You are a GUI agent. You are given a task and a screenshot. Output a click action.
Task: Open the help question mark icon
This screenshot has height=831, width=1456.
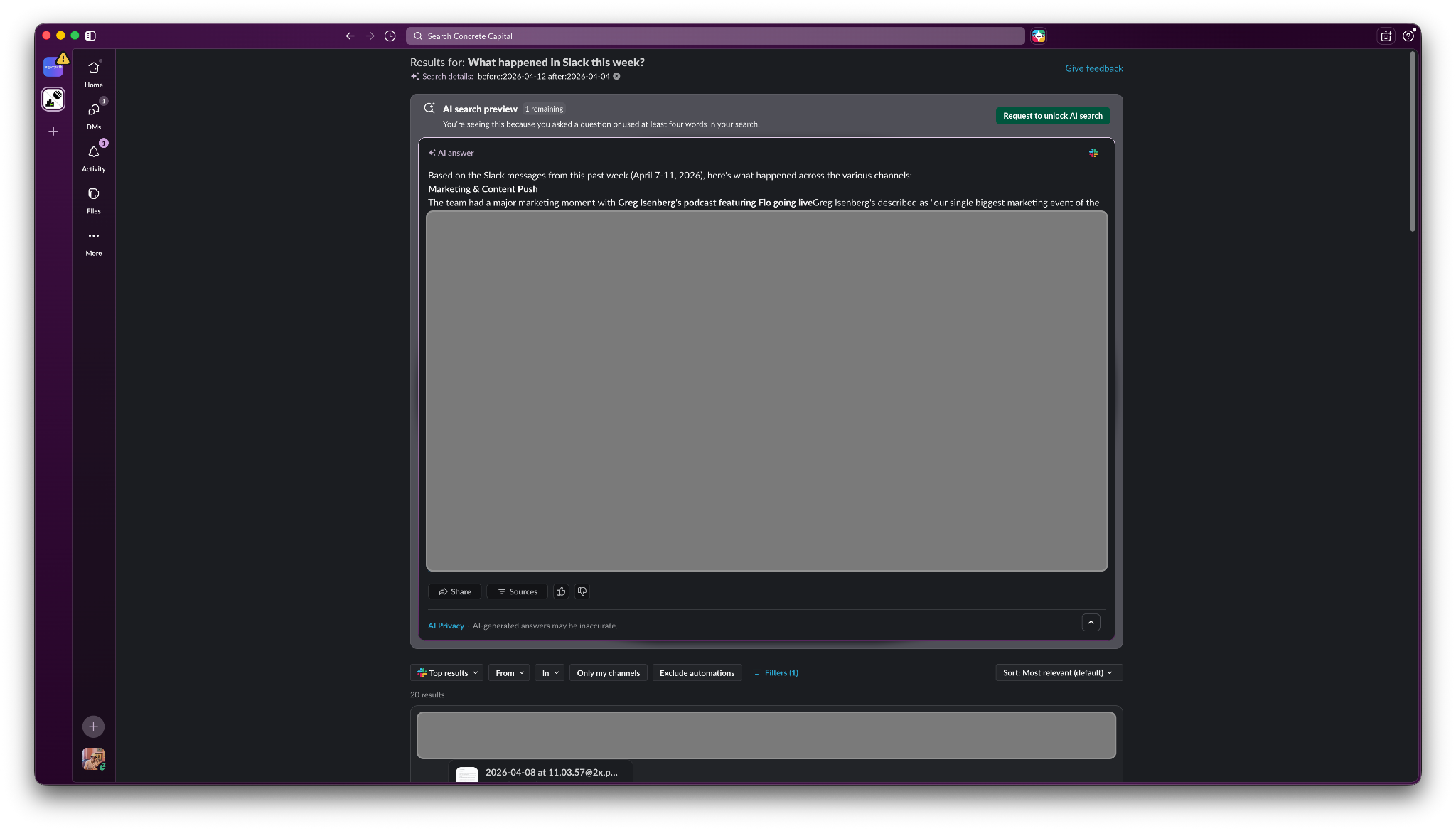click(1408, 36)
